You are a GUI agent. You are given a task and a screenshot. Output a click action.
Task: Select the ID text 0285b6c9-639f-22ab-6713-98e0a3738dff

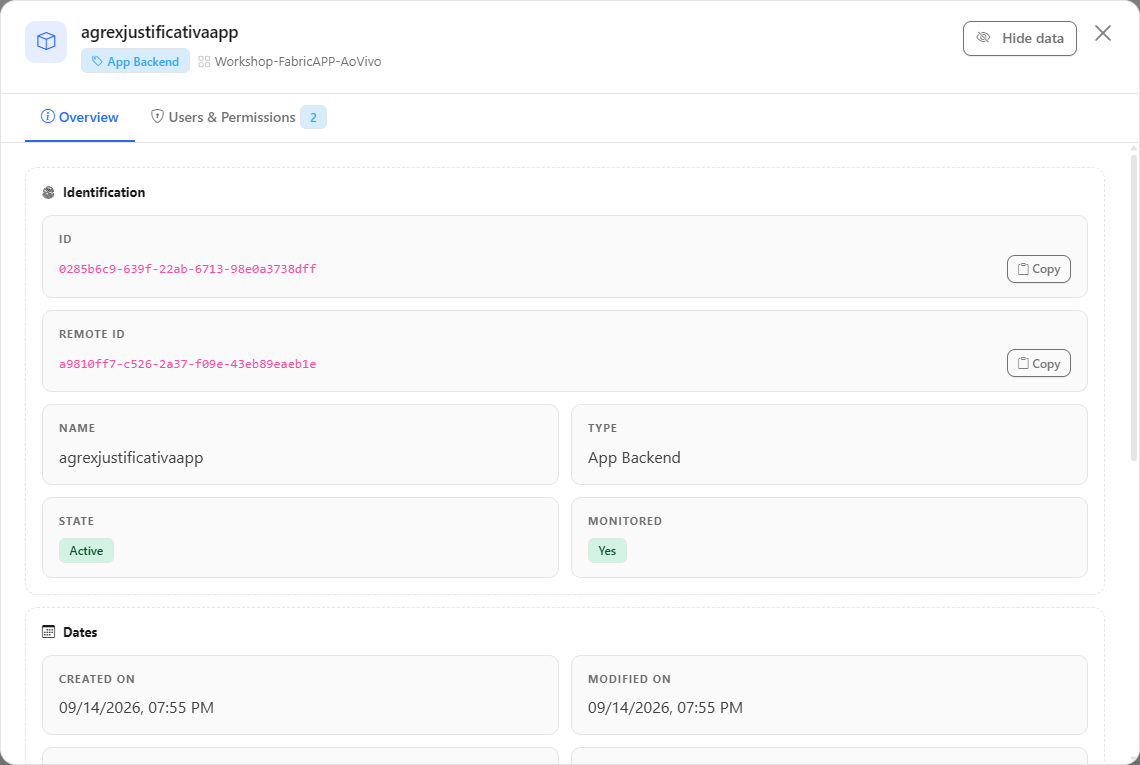tap(188, 269)
